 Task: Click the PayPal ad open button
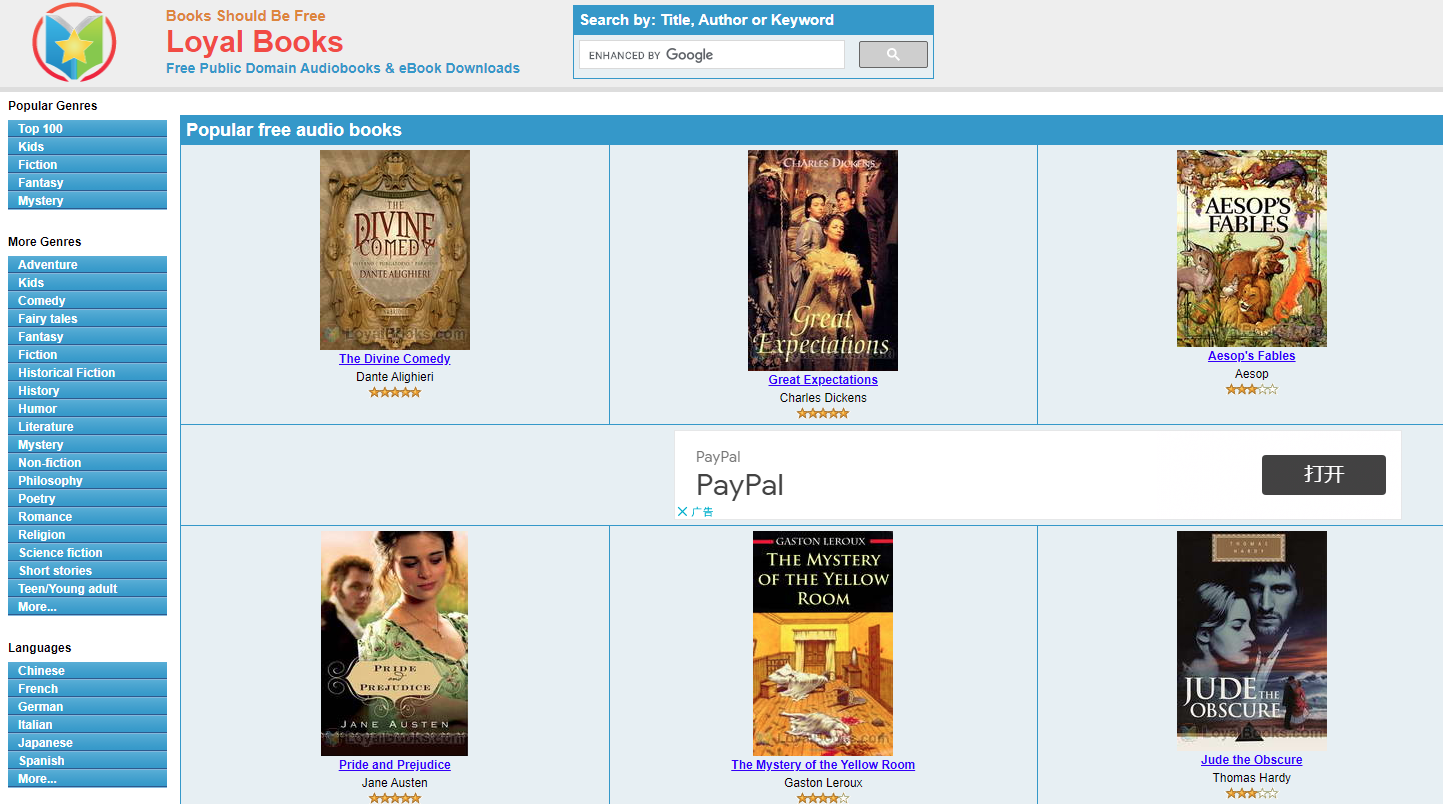(x=1323, y=475)
